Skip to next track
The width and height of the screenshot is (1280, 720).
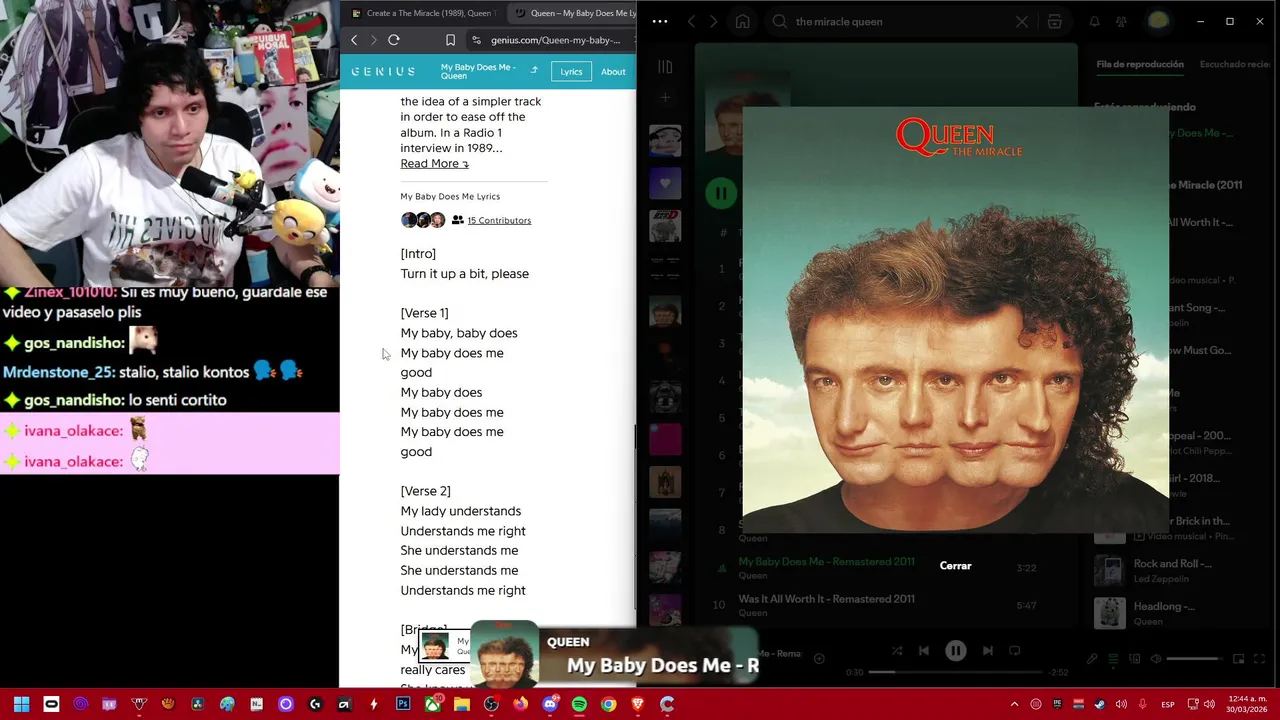[x=987, y=651]
